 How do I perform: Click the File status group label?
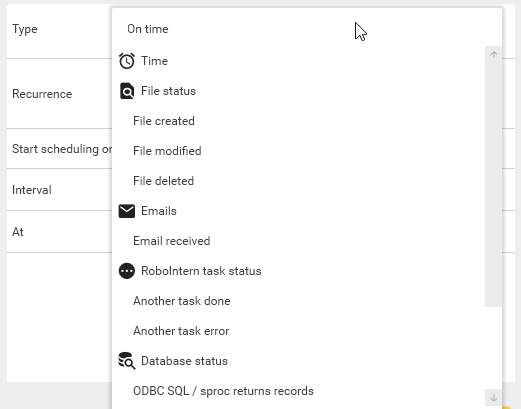[x=168, y=91]
